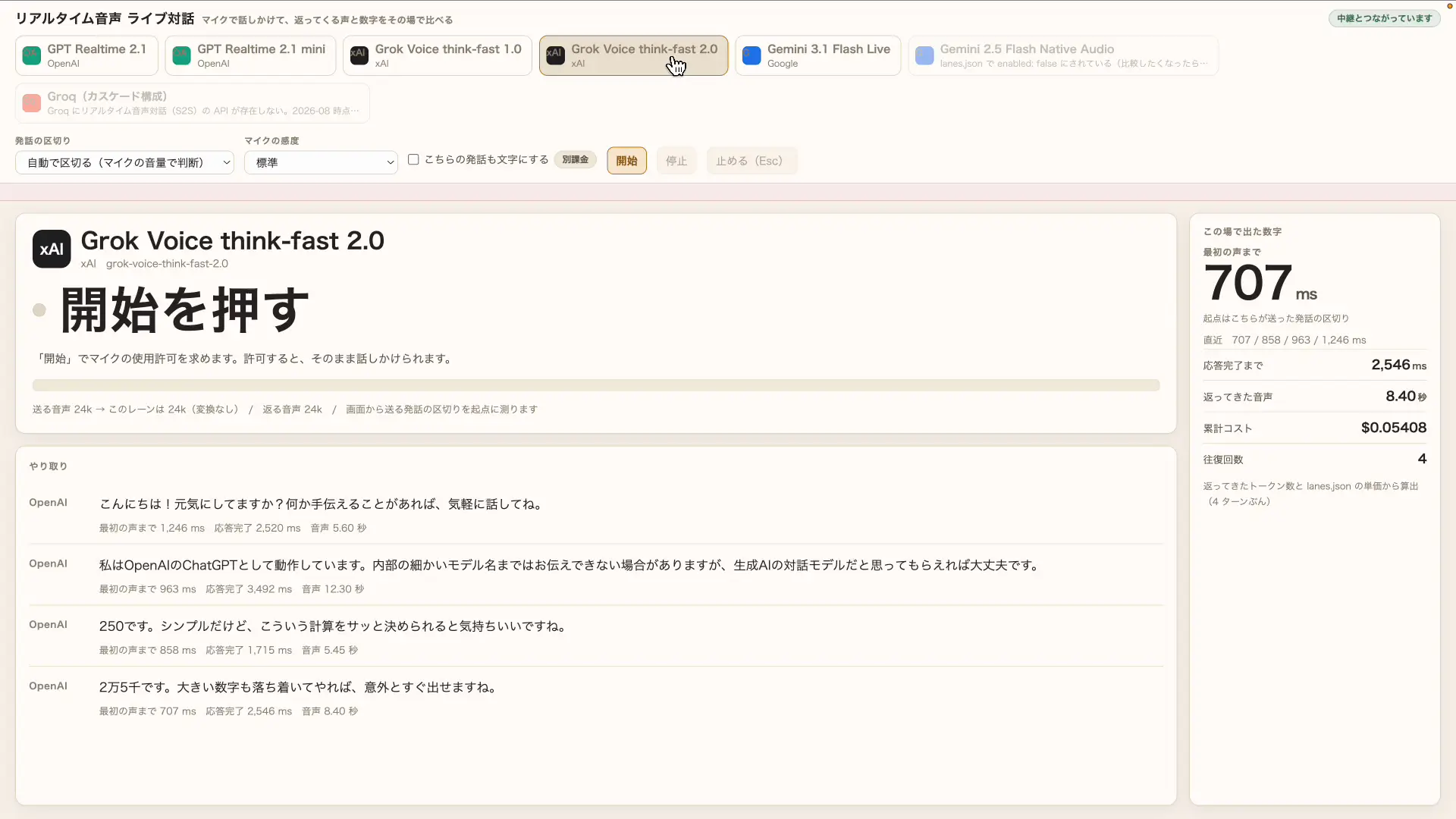Click the xAI icon on Grok think-fast 2.0 tab
1456x819 pixels.
[x=555, y=55]
